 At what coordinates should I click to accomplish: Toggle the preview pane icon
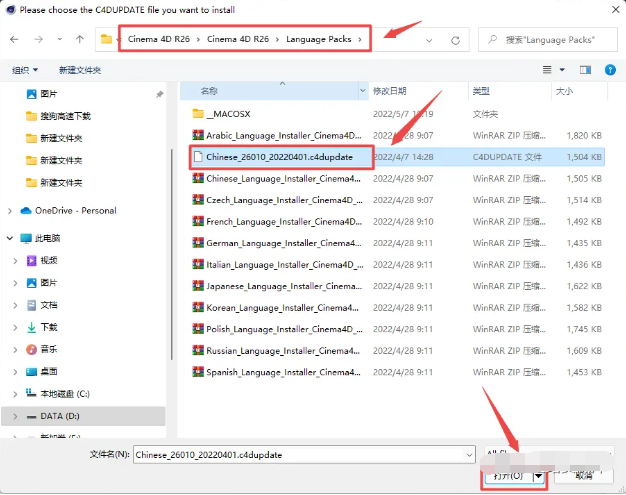tap(585, 69)
